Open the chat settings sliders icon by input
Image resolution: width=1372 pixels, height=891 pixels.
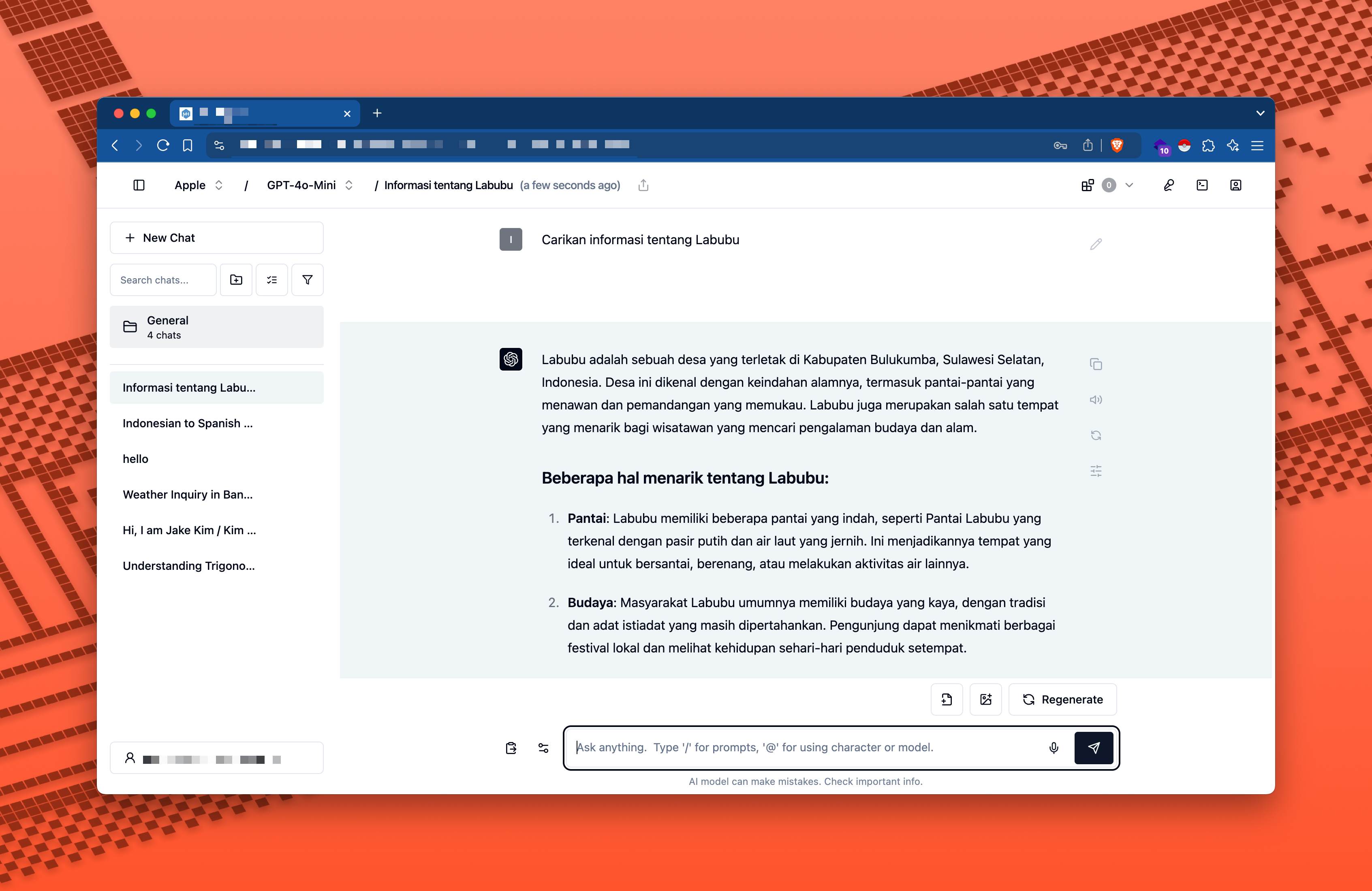543,748
